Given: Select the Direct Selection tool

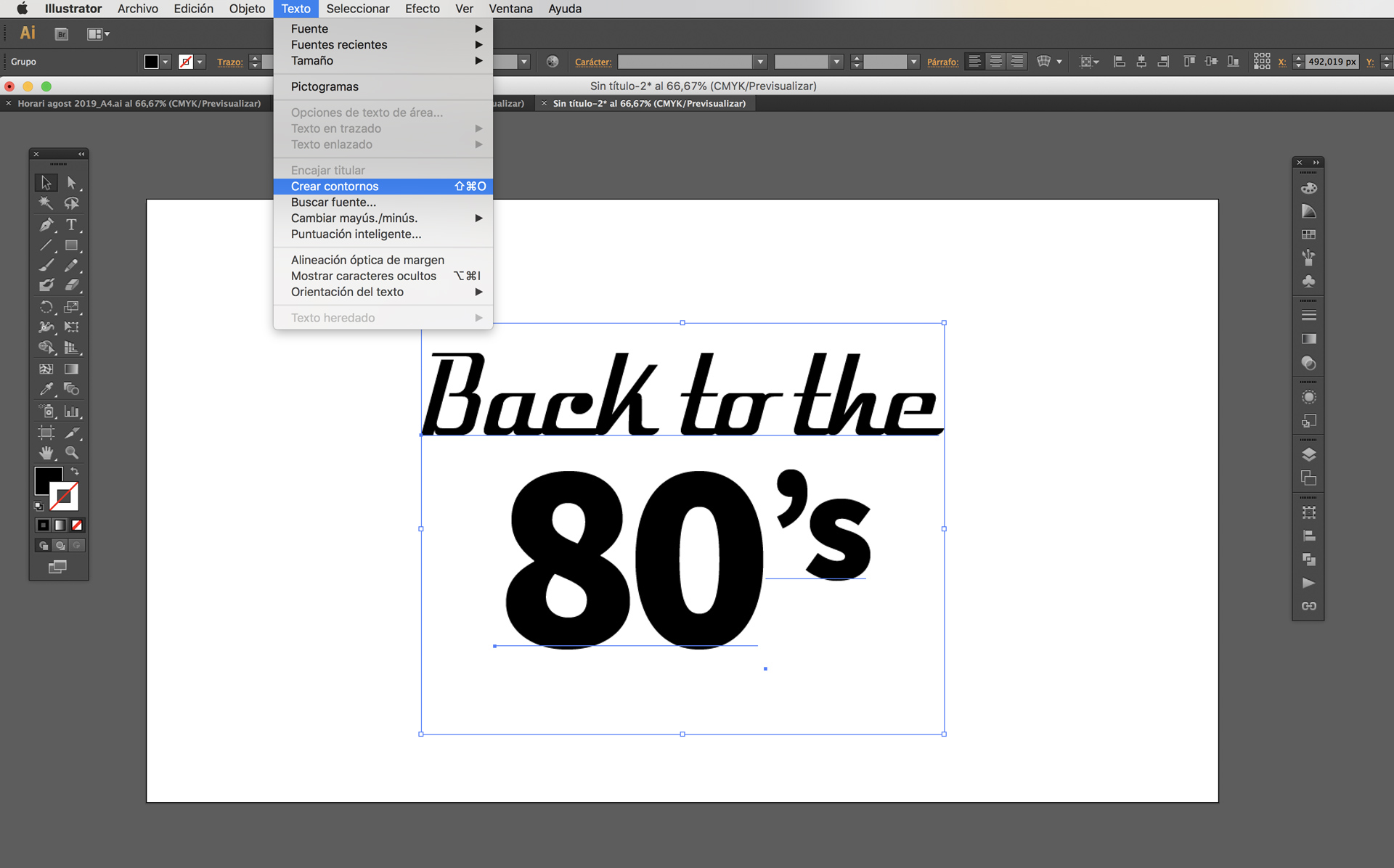Looking at the screenshot, I should 71,182.
